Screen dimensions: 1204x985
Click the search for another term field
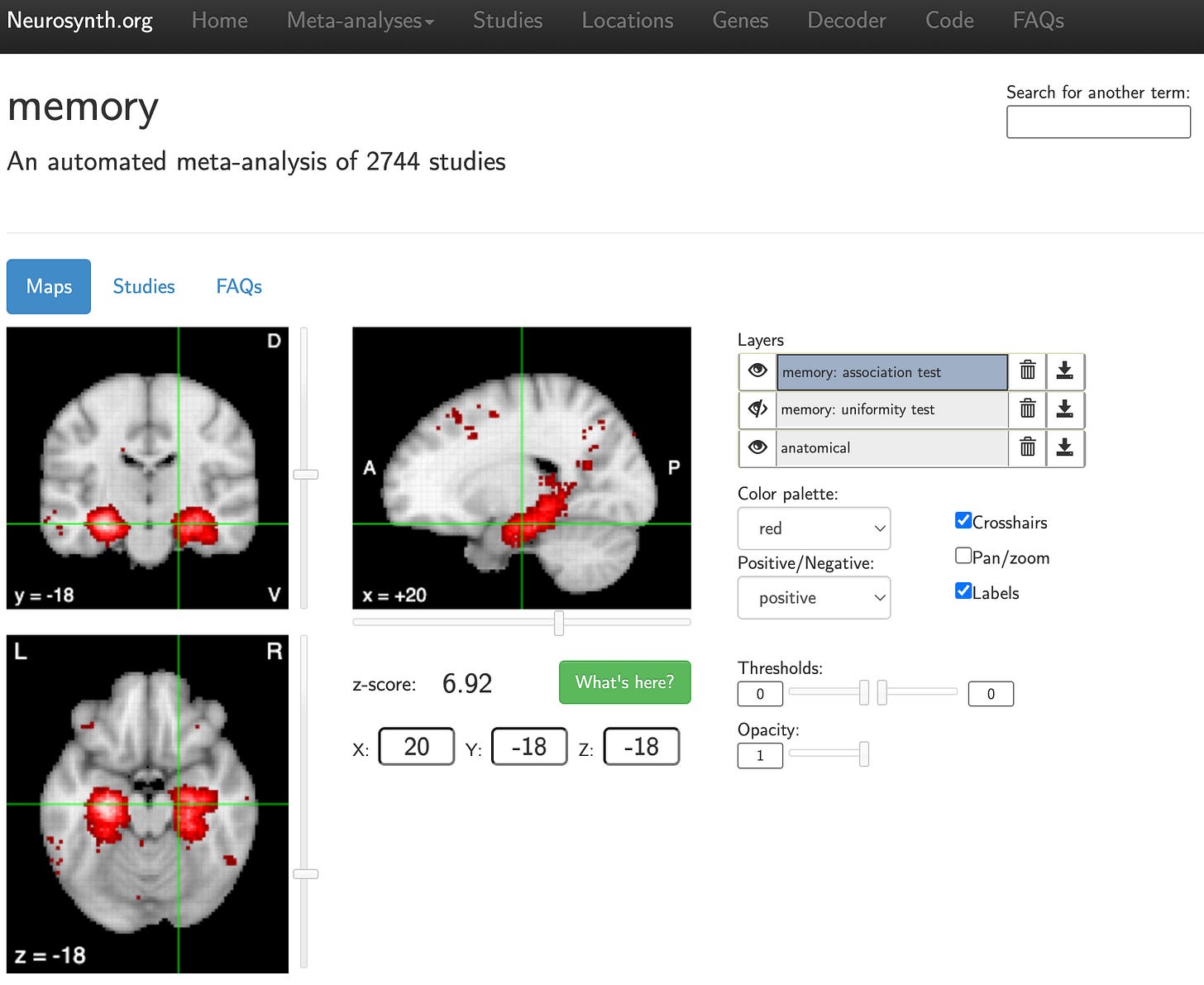pyautogui.click(x=1097, y=122)
